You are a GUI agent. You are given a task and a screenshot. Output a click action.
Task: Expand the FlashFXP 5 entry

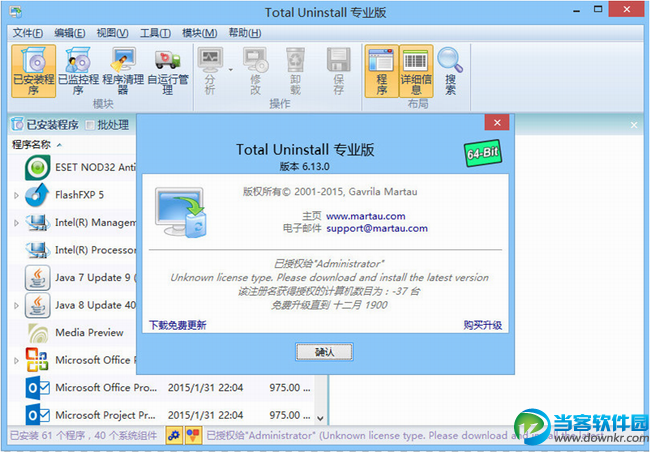[16, 195]
